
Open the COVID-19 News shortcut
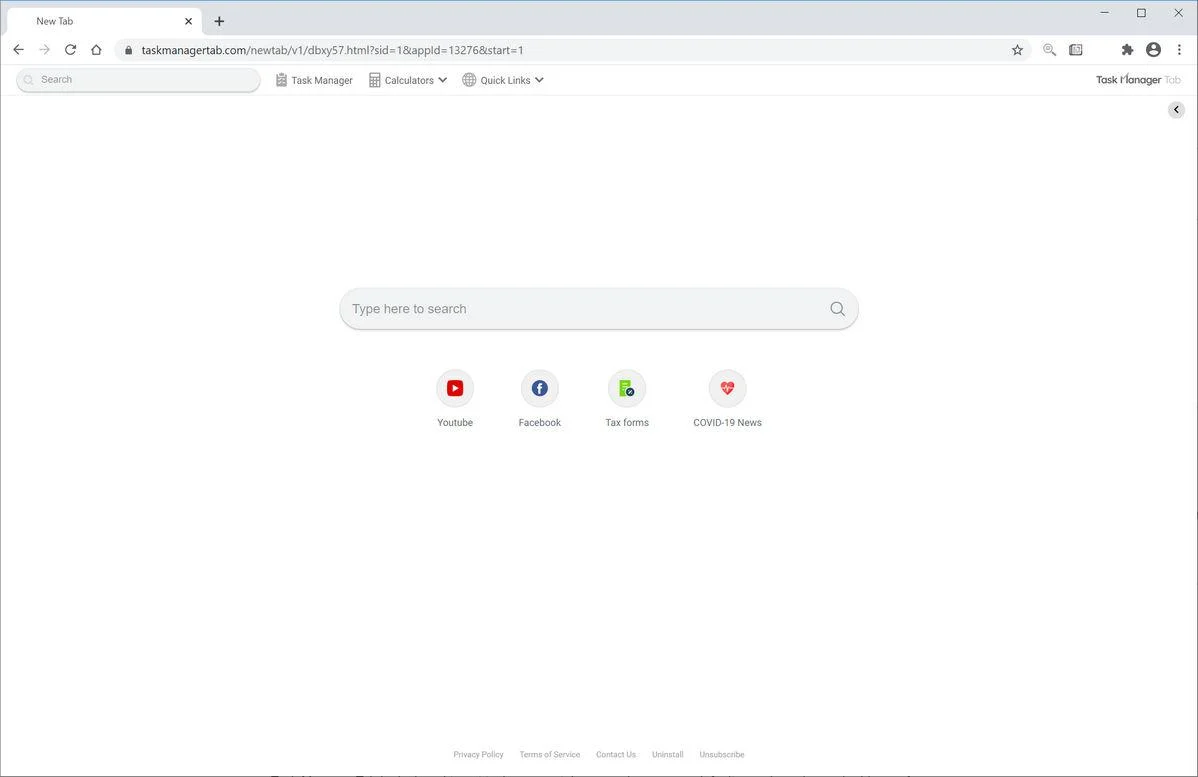point(727,399)
